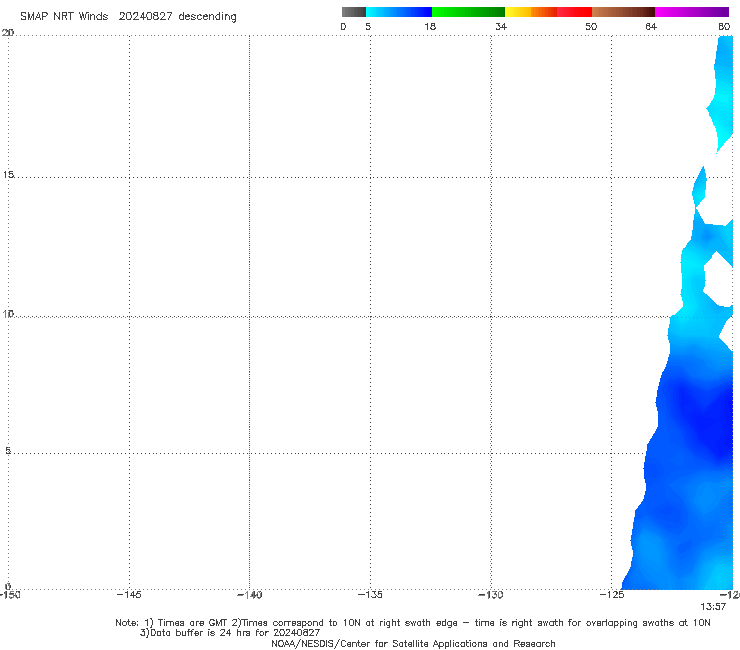
Task: Click the note "1) Times are GMT"
Action: pos(186,623)
